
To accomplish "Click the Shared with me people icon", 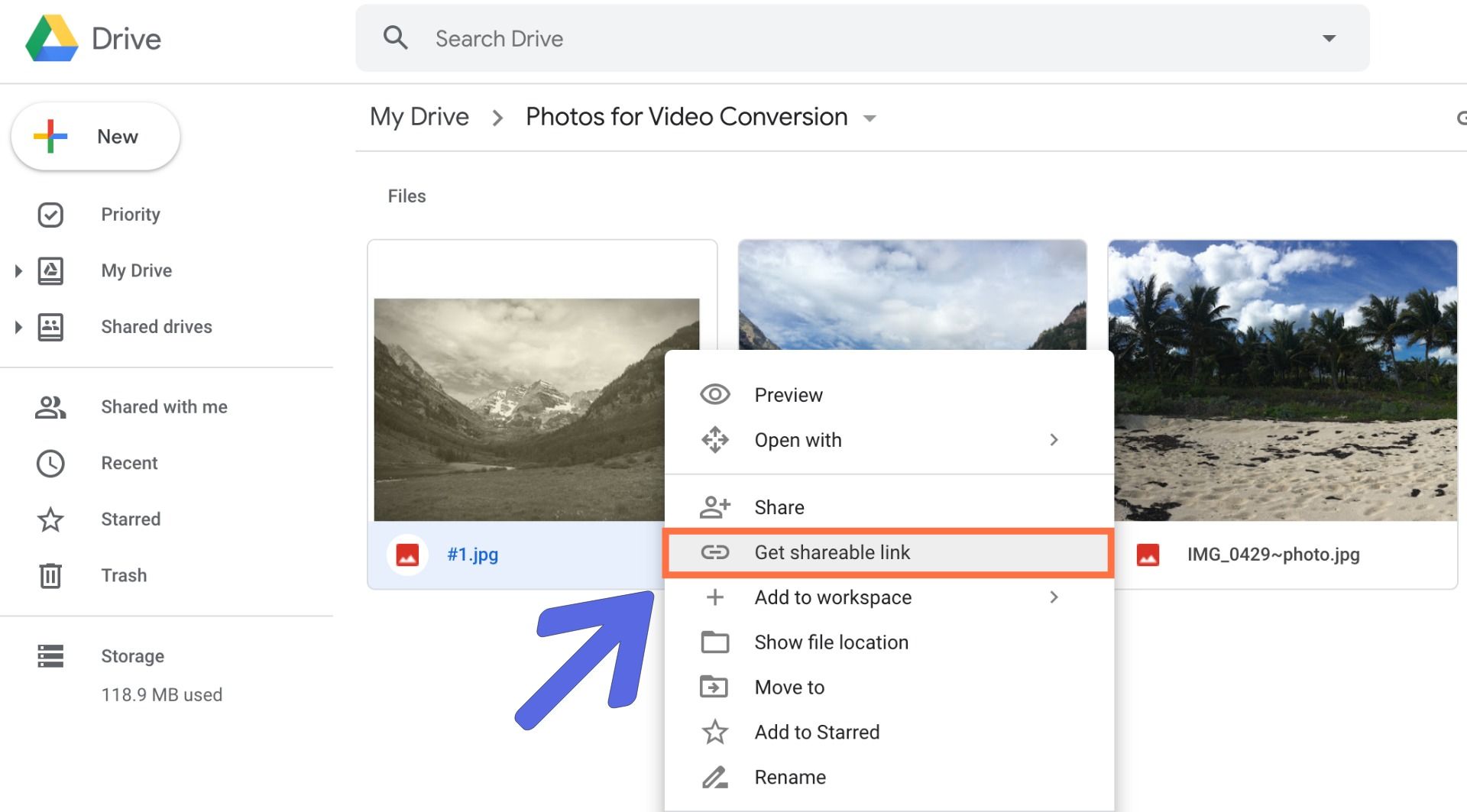I will 50,407.
